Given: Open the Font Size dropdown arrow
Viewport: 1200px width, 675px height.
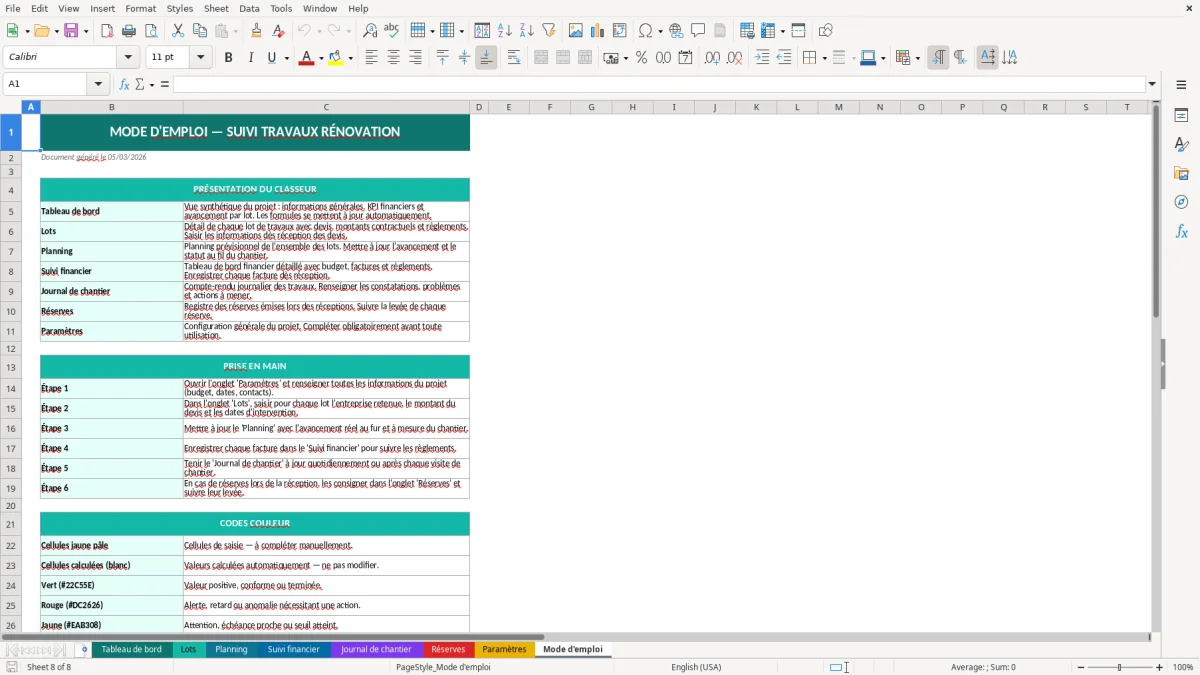Looking at the screenshot, I should (201, 58).
